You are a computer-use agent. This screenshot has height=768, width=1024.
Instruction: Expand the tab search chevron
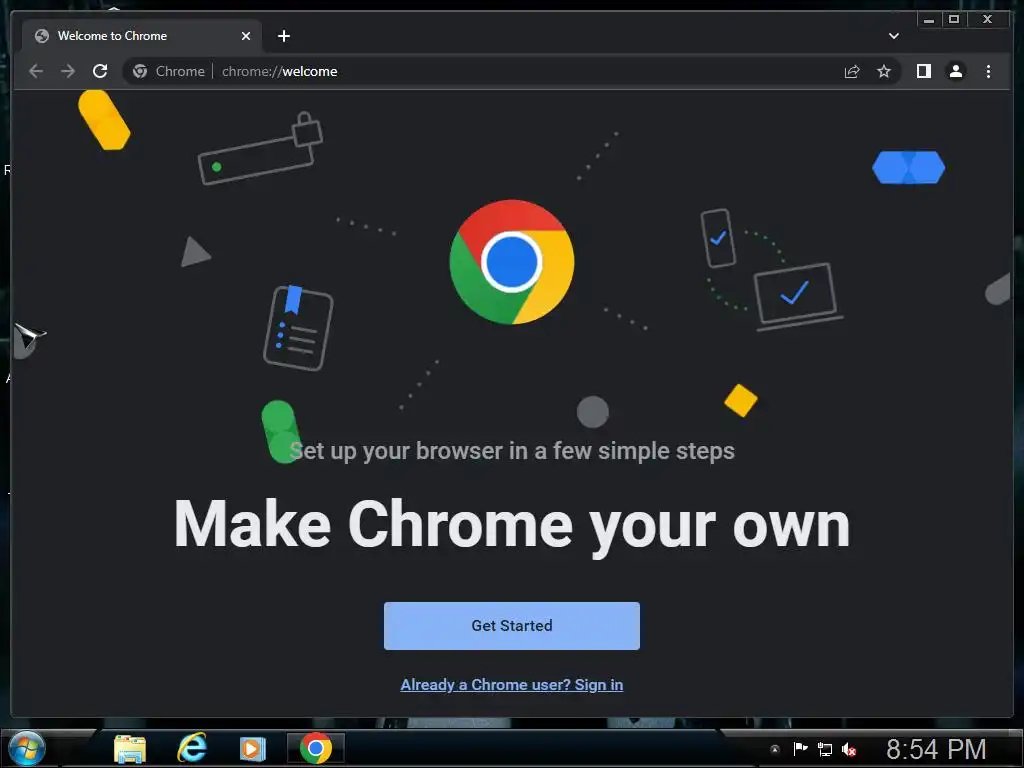pyautogui.click(x=893, y=36)
